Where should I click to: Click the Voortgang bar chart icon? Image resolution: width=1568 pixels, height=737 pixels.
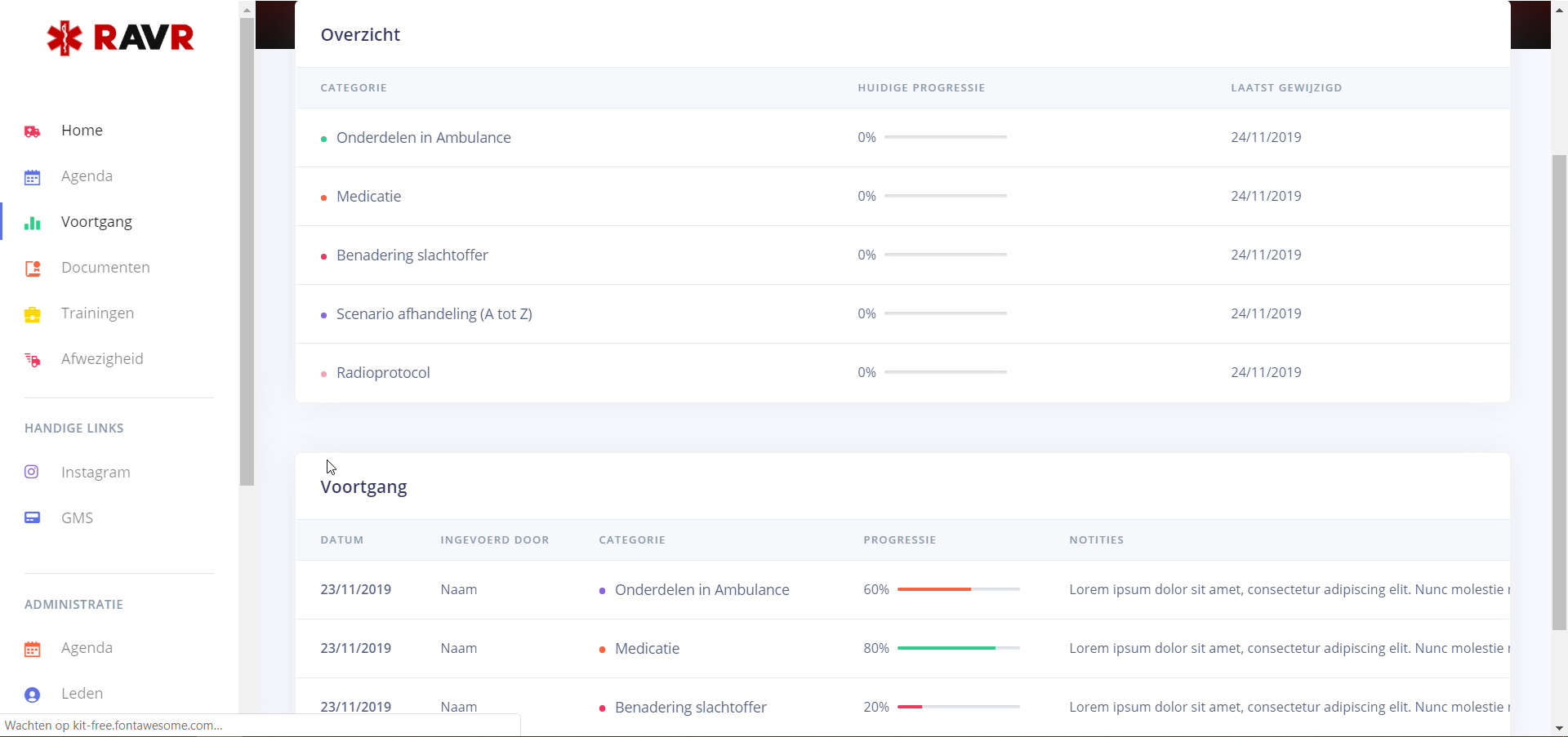(x=33, y=223)
